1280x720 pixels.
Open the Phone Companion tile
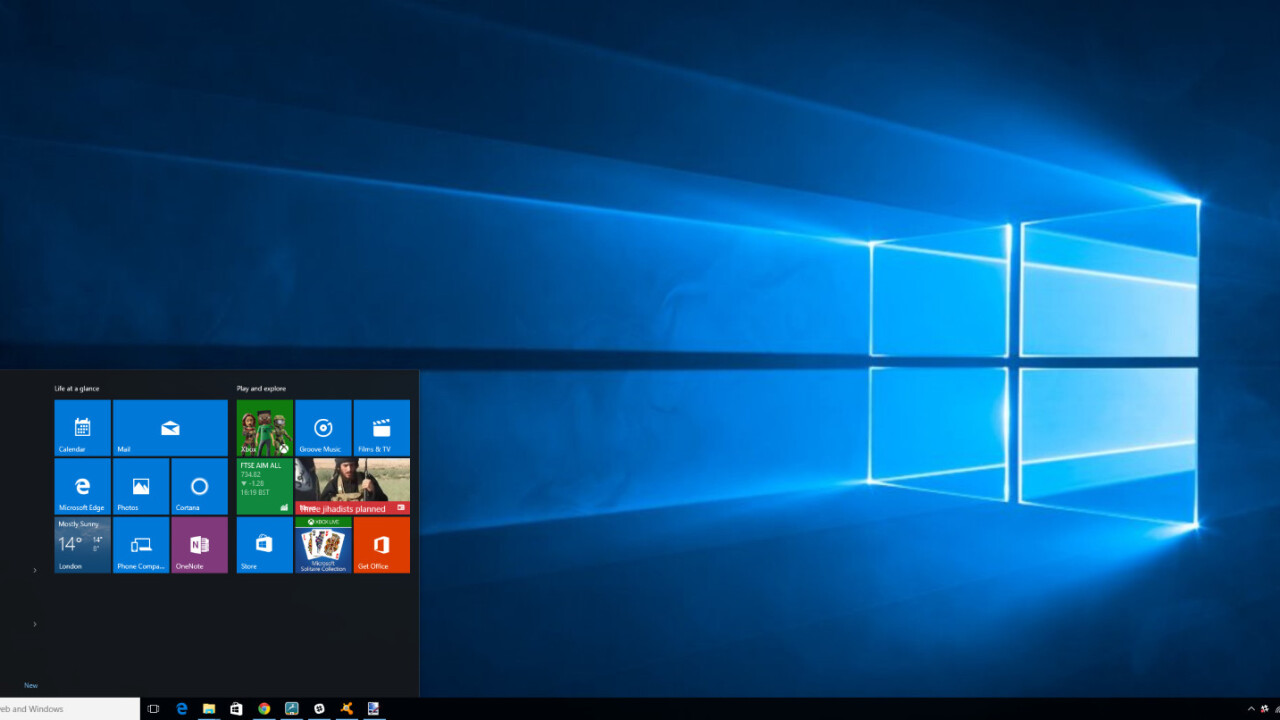(141, 545)
